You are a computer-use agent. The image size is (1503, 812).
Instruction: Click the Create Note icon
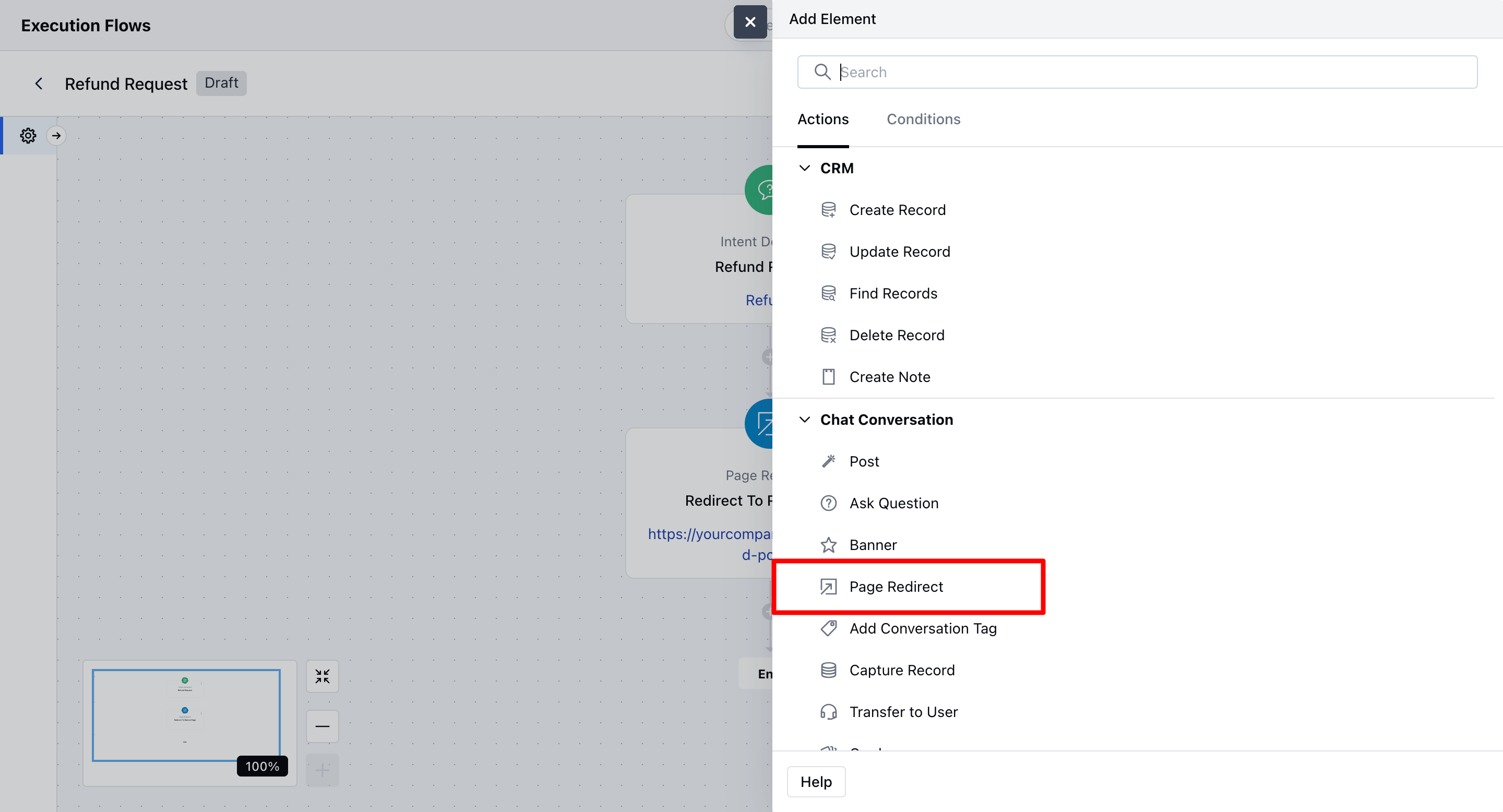tap(828, 377)
